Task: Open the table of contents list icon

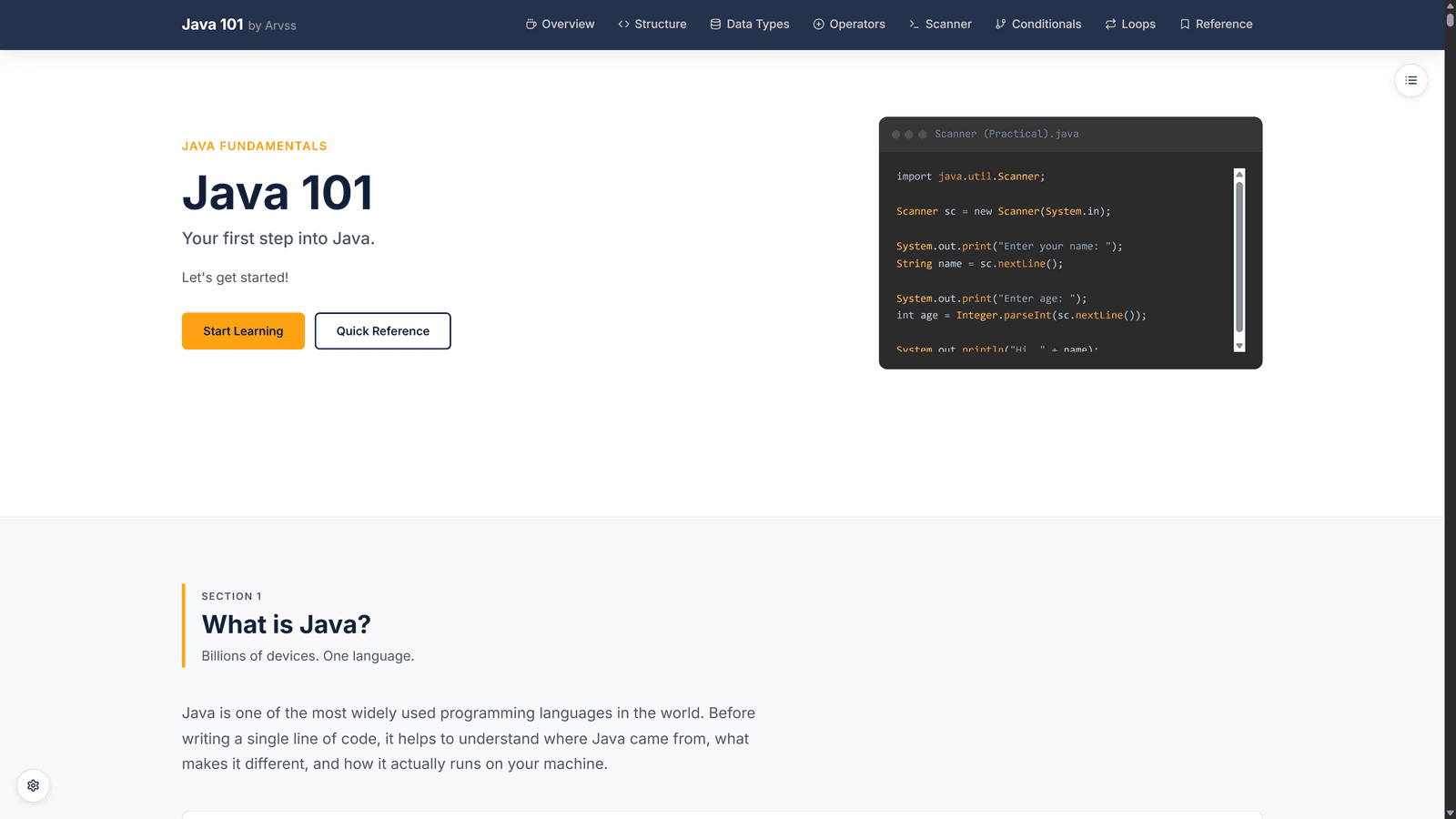Action: tap(1410, 80)
